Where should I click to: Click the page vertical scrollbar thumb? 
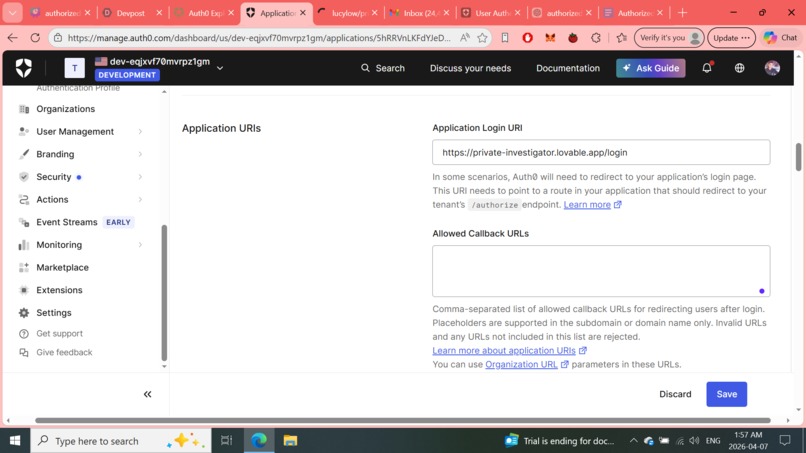pos(798,157)
